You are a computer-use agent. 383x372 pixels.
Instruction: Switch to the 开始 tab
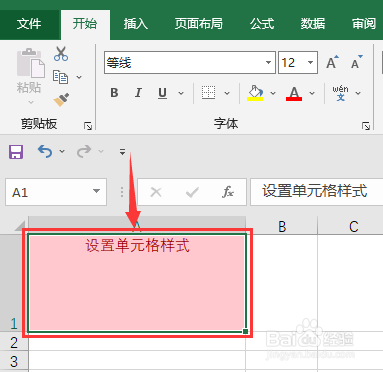coord(85,24)
